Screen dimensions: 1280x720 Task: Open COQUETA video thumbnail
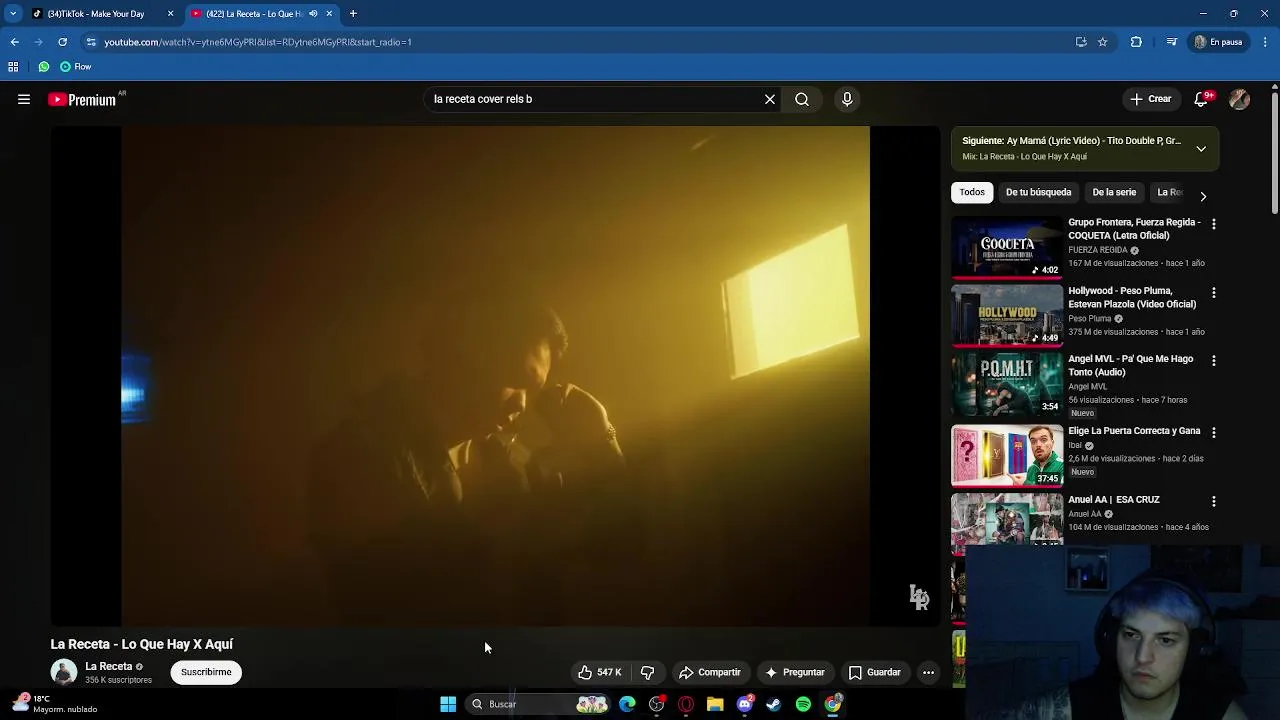coord(1007,247)
